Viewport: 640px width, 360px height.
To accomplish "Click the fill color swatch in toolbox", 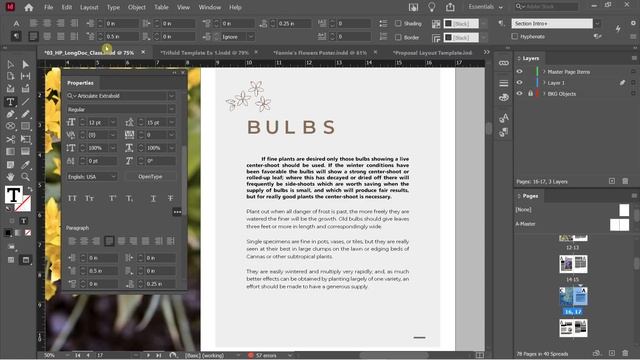I will coord(13,195).
